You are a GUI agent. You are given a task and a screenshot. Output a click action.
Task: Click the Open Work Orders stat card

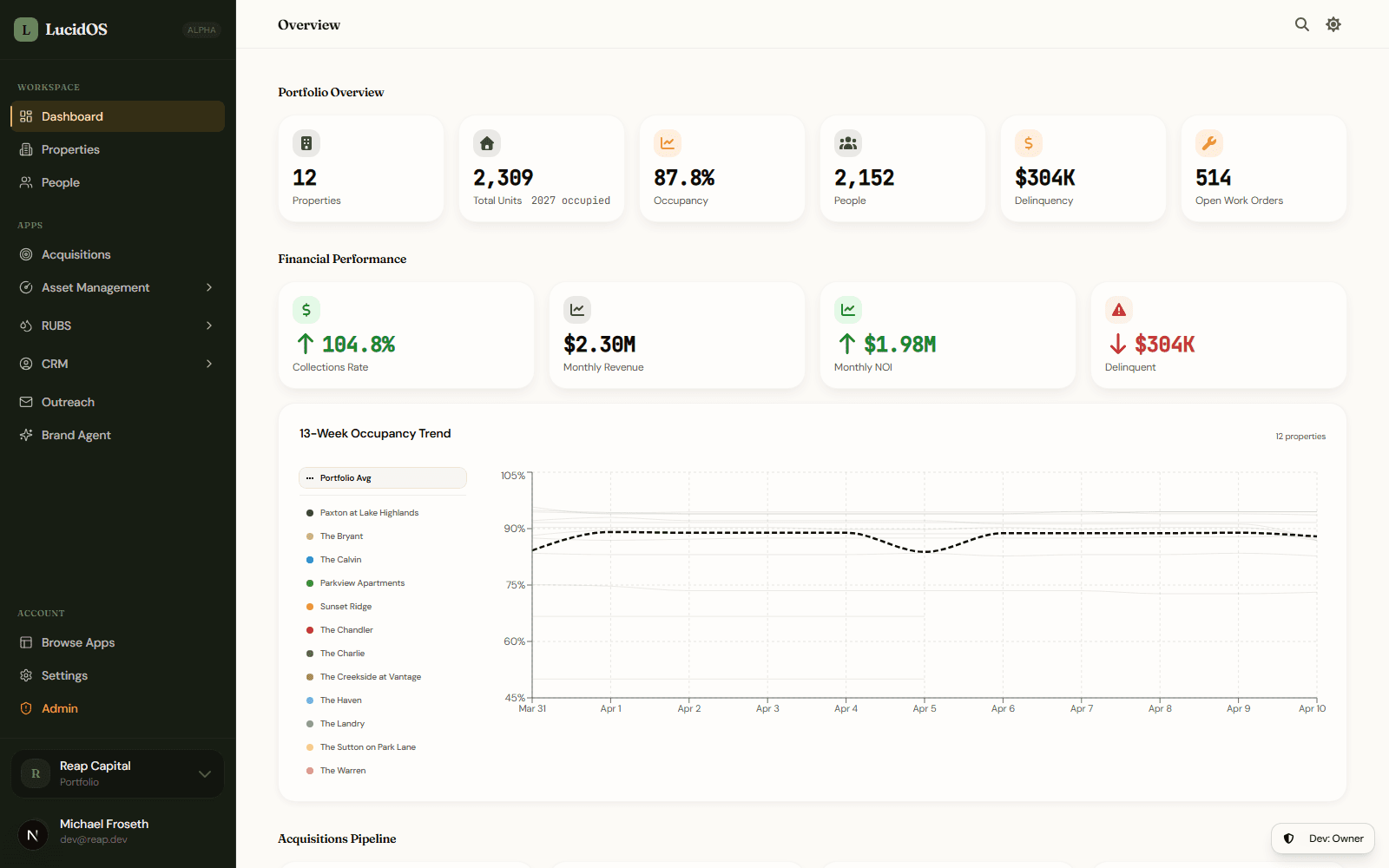1264,168
